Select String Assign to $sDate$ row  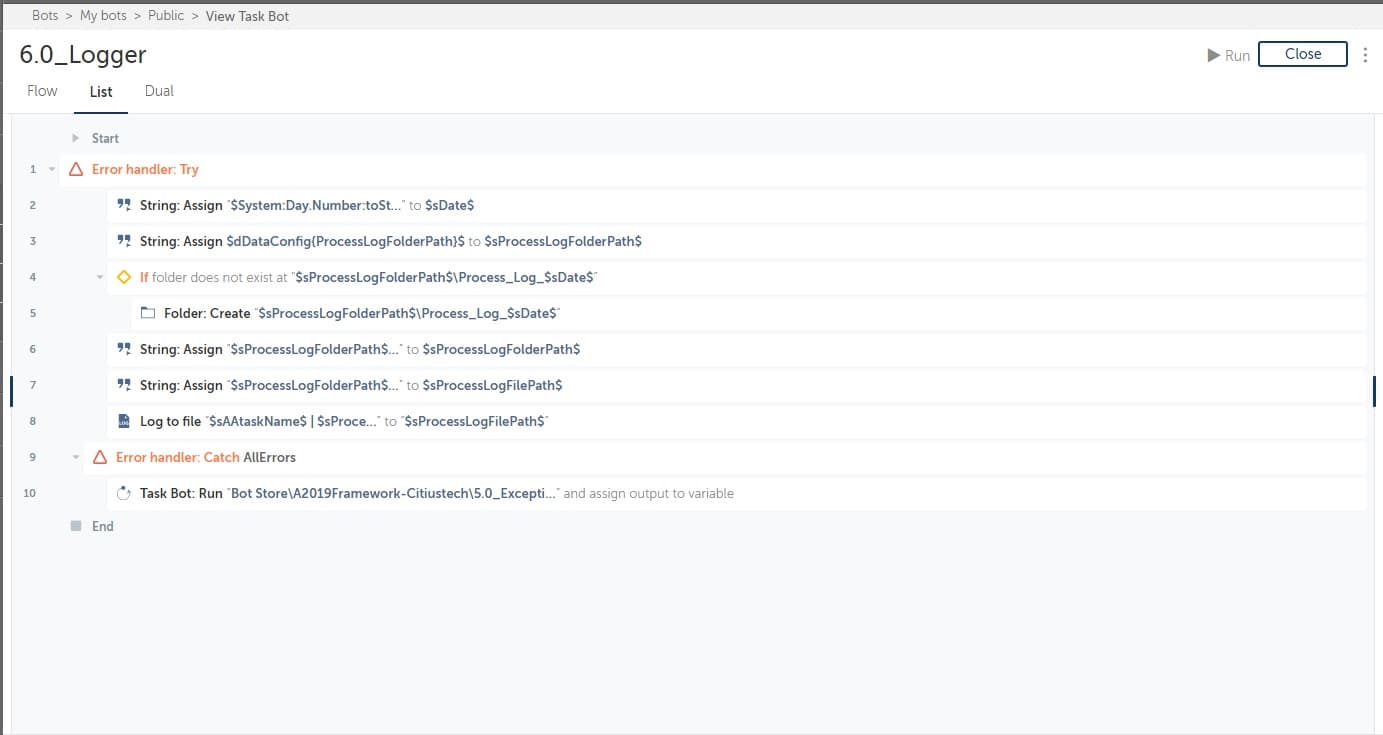pos(738,205)
